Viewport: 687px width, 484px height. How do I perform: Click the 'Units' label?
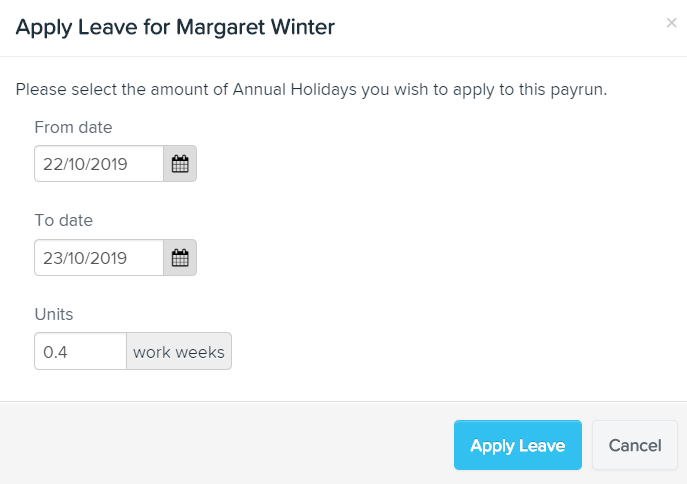click(54, 314)
